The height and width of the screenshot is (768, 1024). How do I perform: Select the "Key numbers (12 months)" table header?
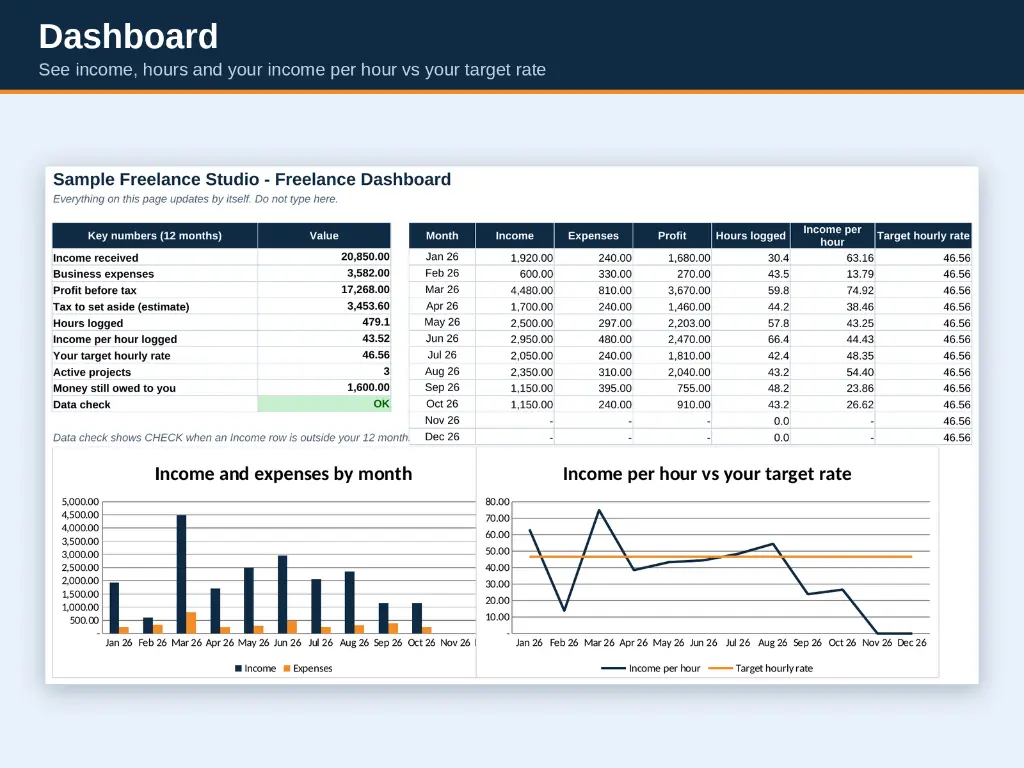[155, 236]
